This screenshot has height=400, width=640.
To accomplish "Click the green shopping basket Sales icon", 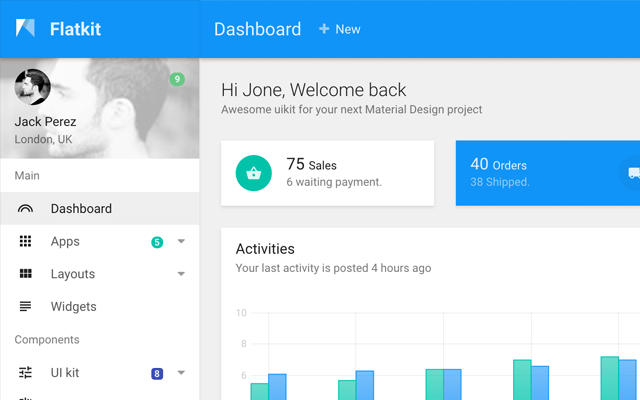I will tap(254, 173).
